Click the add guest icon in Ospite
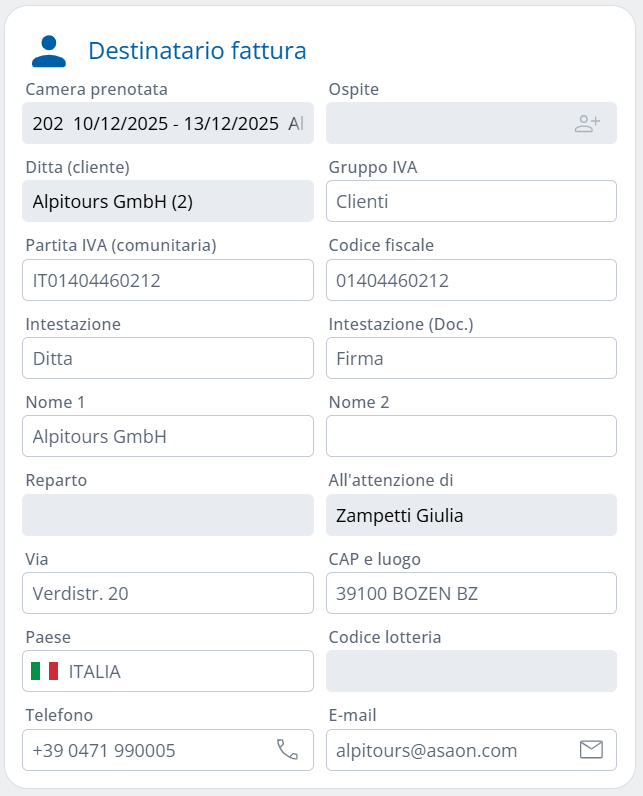This screenshot has width=643, height=796. [587, 124]
